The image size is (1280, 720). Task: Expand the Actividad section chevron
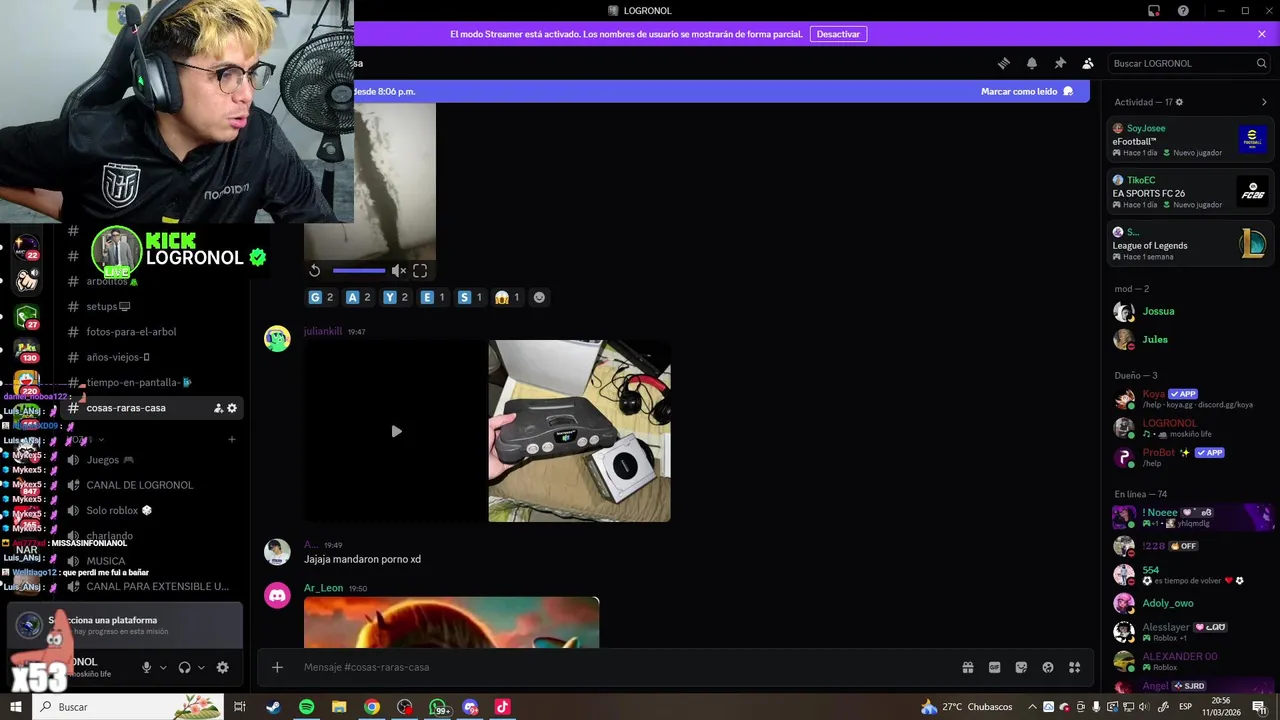(x=1264, y=102)
